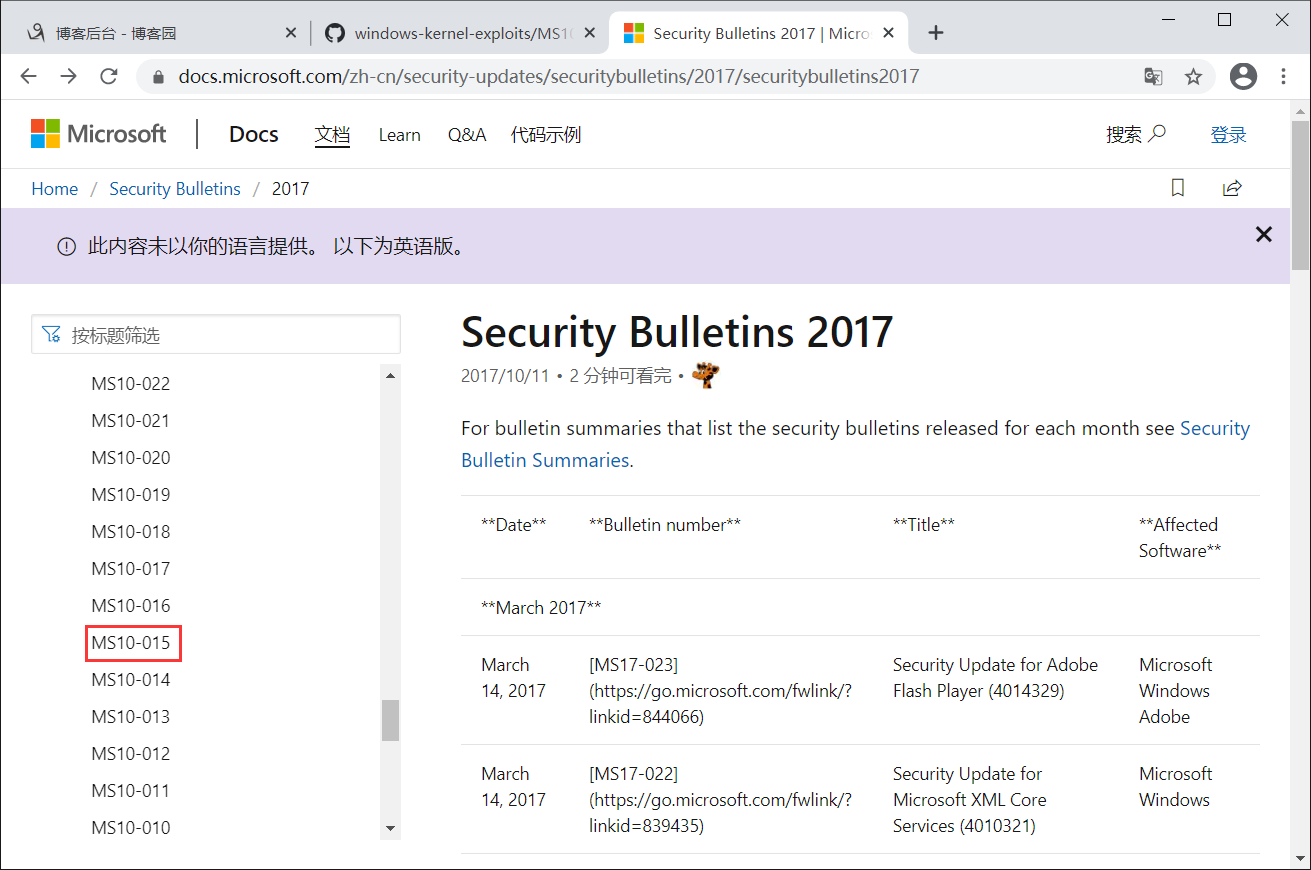This screenshot has width=1311, height=870.
Task: Click the **Affected Software** column header
Action: (1180, 538)
